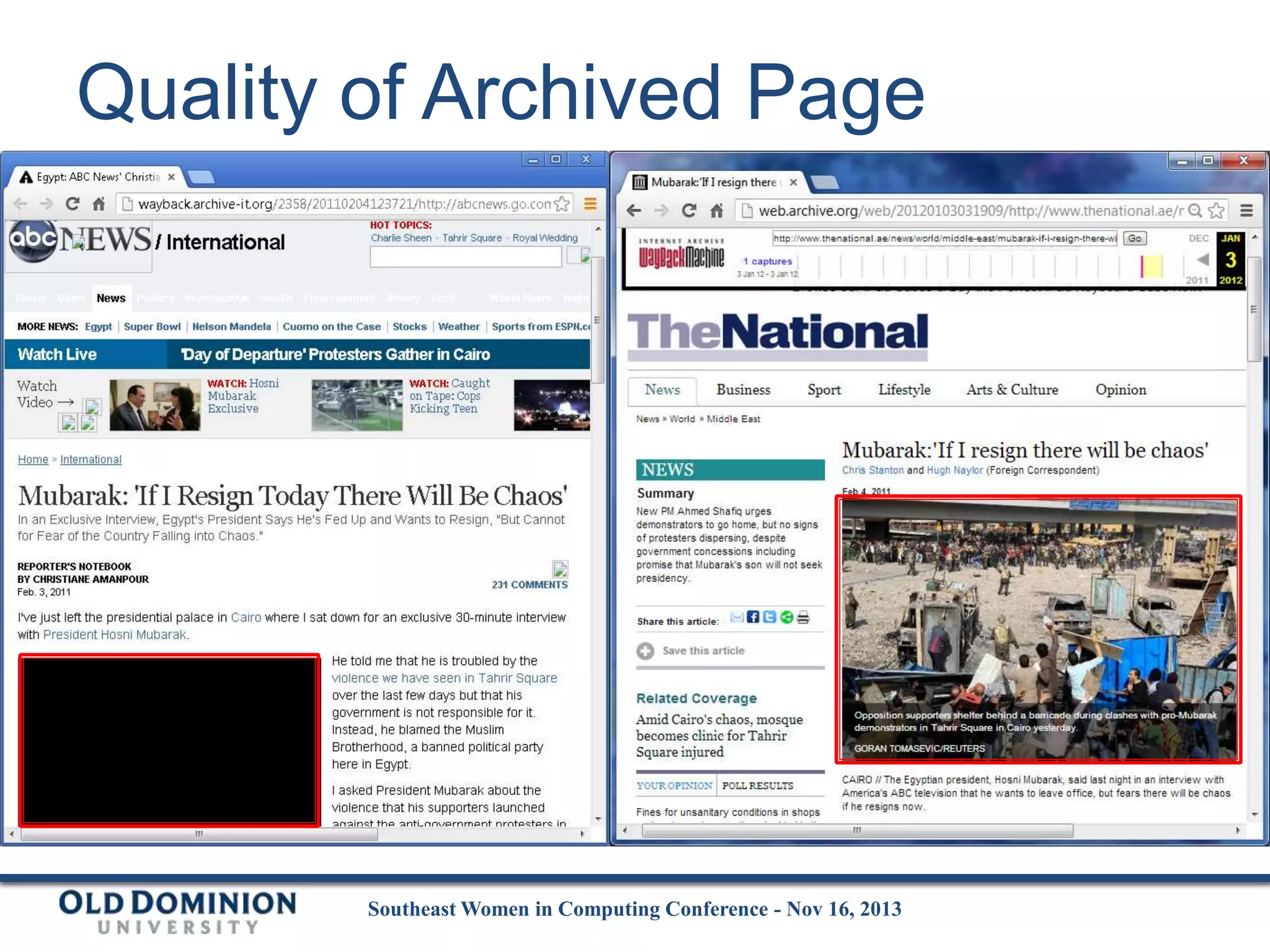Click Wayback URL input field
This screenshot has height=952, width=1270.
944,239
